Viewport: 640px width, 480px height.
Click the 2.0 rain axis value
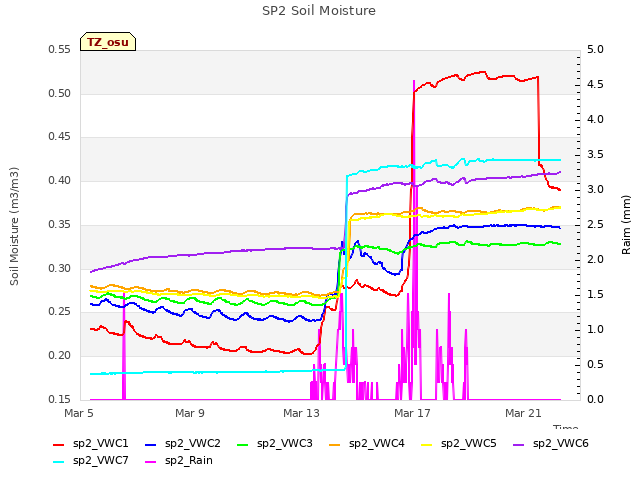click(x=595, y=260)
